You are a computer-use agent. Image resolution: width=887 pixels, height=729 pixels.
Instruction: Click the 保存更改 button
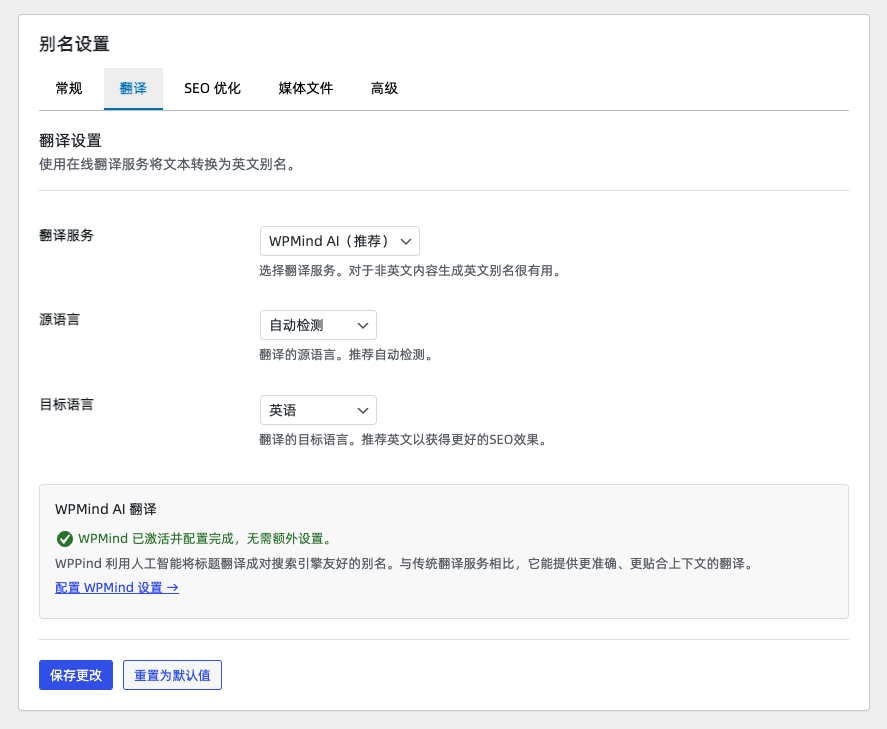pos(76,675)
